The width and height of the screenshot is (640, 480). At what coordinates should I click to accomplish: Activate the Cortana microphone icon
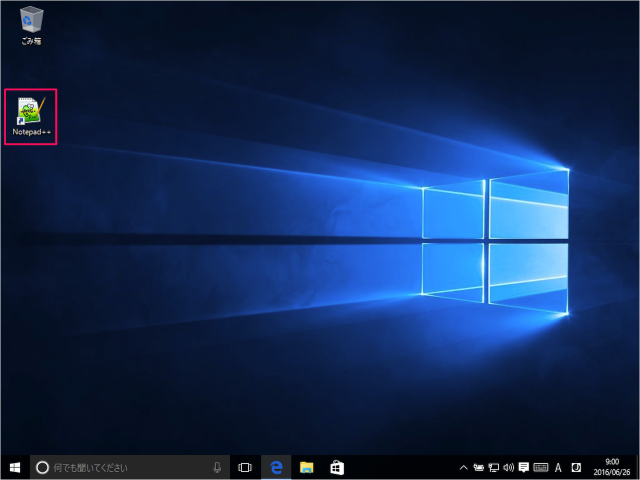tap(217, 467)
